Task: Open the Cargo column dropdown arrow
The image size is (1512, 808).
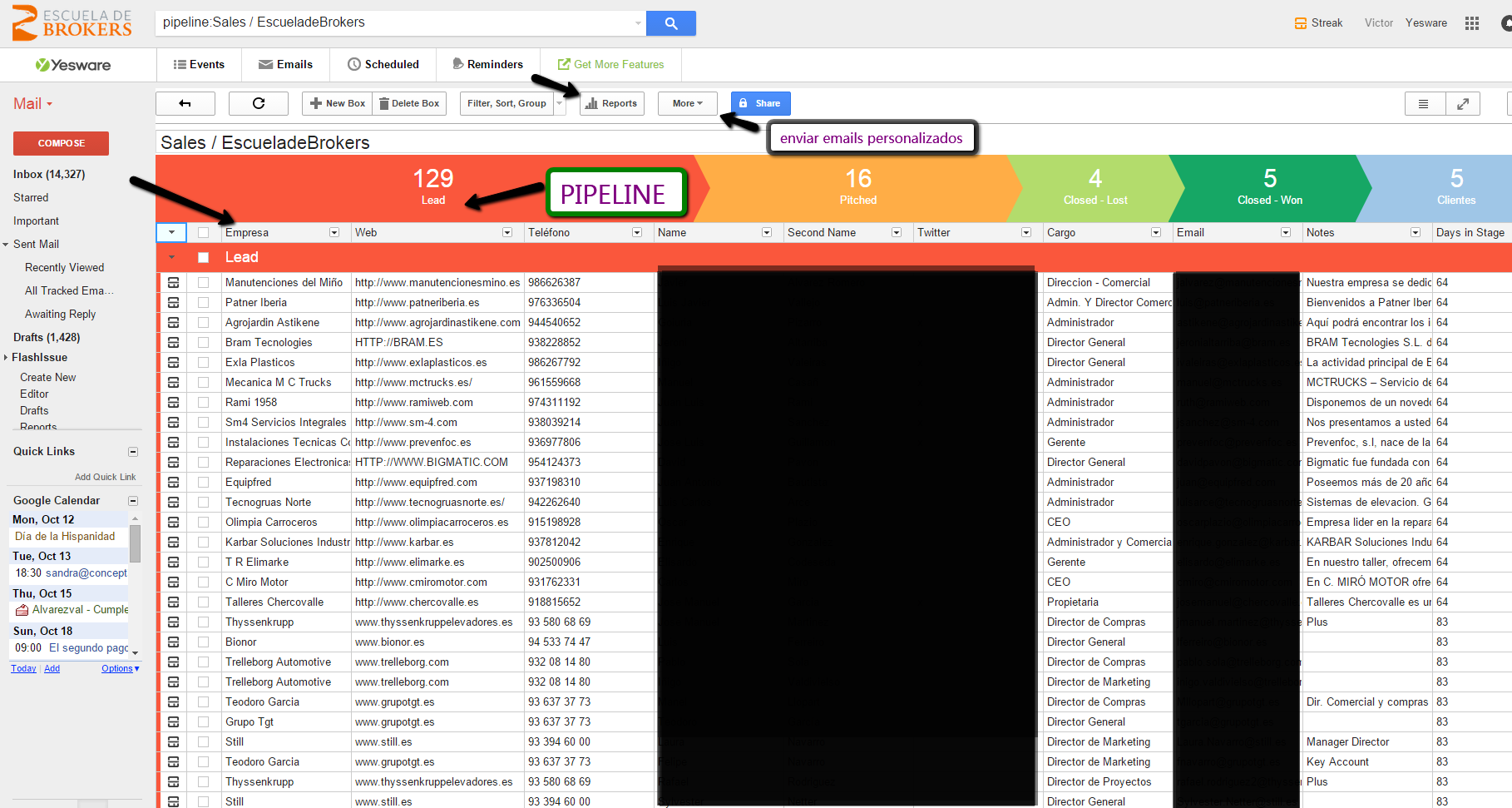Action: coord(1156,233)
